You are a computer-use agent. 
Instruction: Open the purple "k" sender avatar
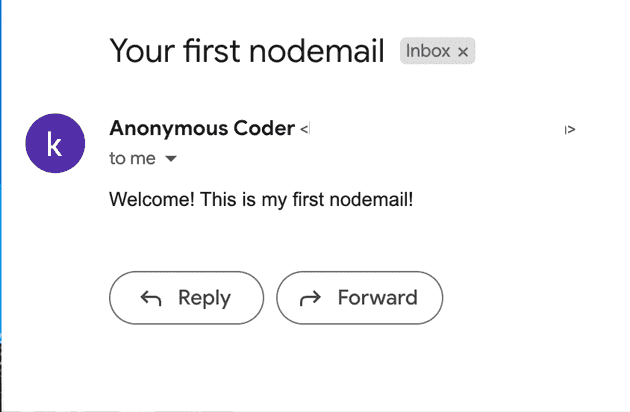click(x=55, y=143)
